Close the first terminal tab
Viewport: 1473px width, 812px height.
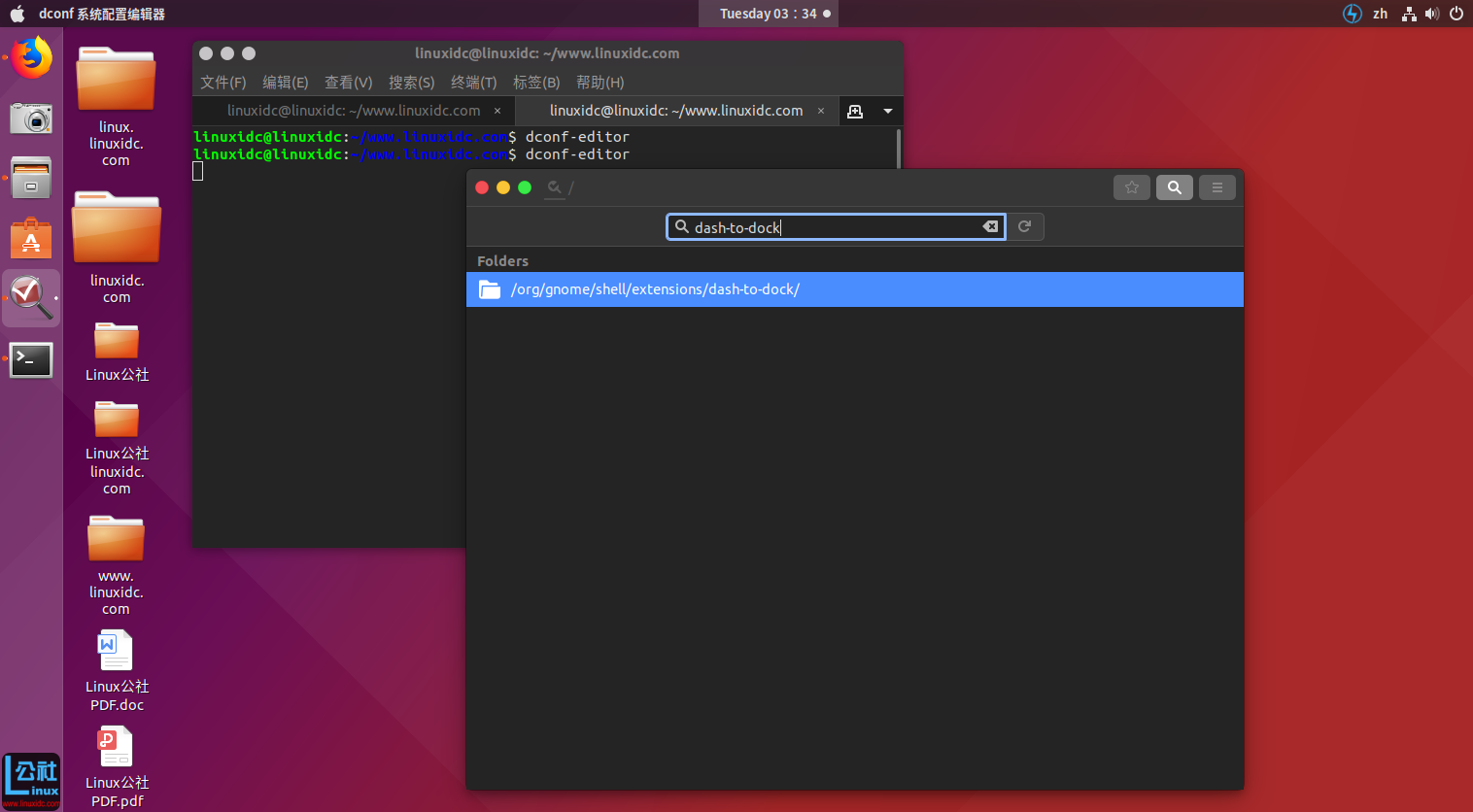tap(497, 111)
